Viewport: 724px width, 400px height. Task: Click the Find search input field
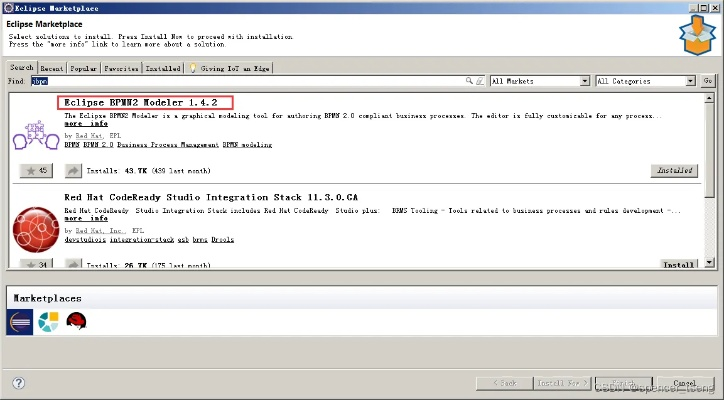pos(250,81)
